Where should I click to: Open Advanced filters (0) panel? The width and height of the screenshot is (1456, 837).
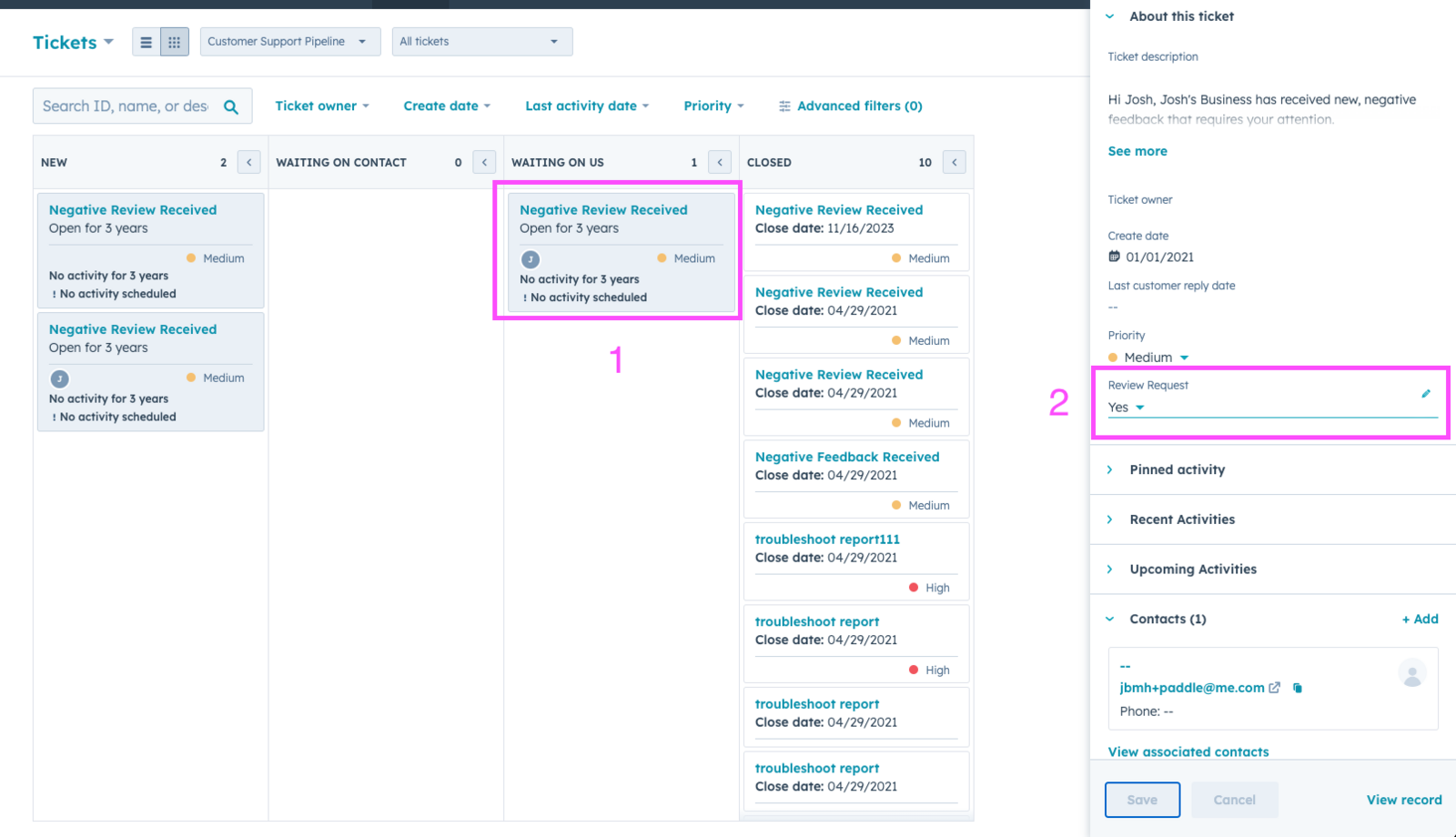851,106
